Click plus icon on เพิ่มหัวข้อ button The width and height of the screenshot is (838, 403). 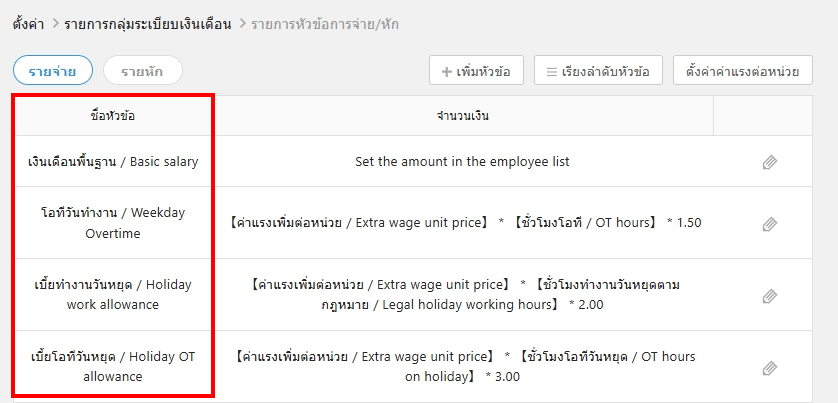point(446,72)
